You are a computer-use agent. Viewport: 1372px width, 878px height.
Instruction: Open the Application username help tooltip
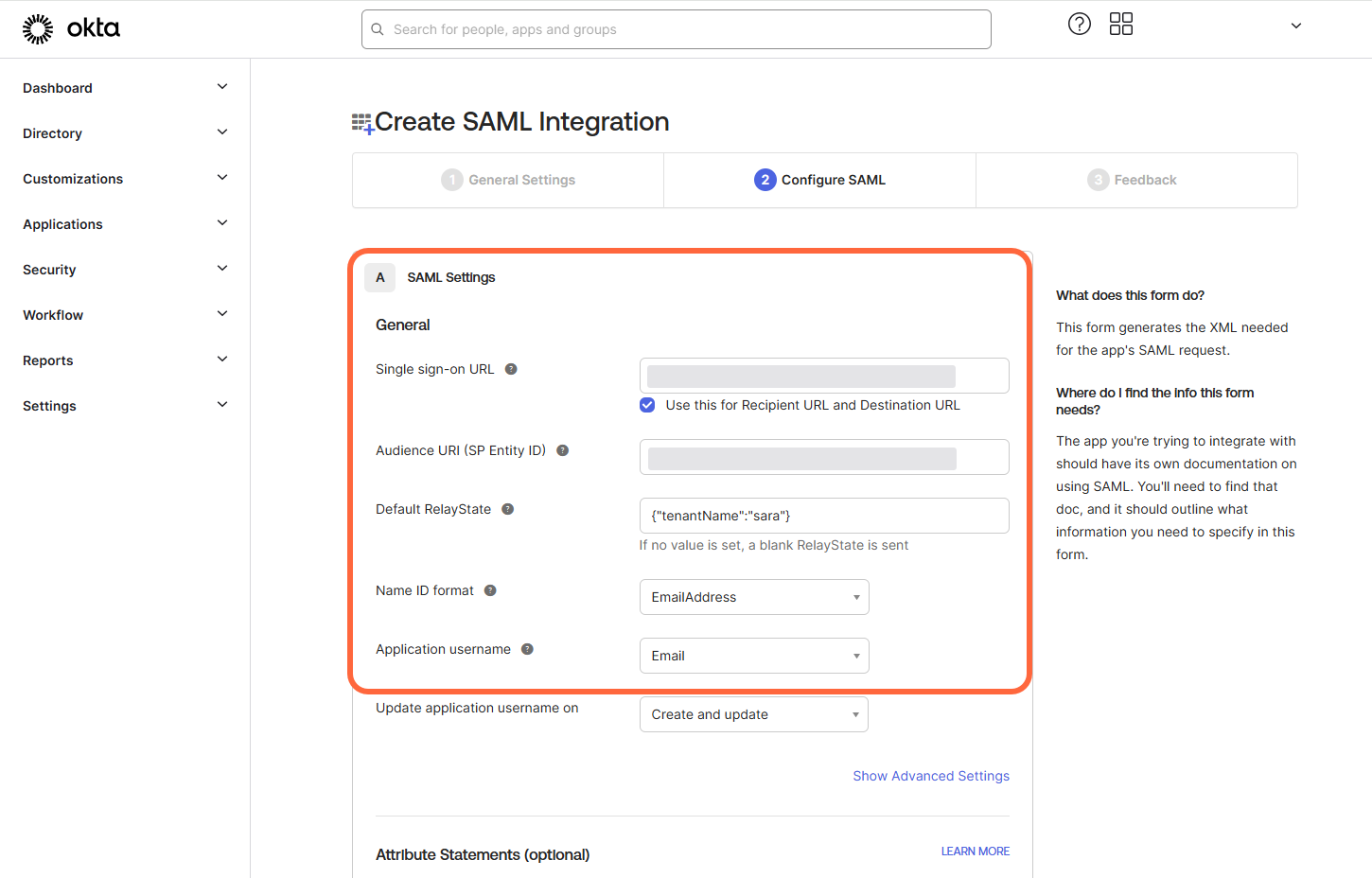(527, 649)
